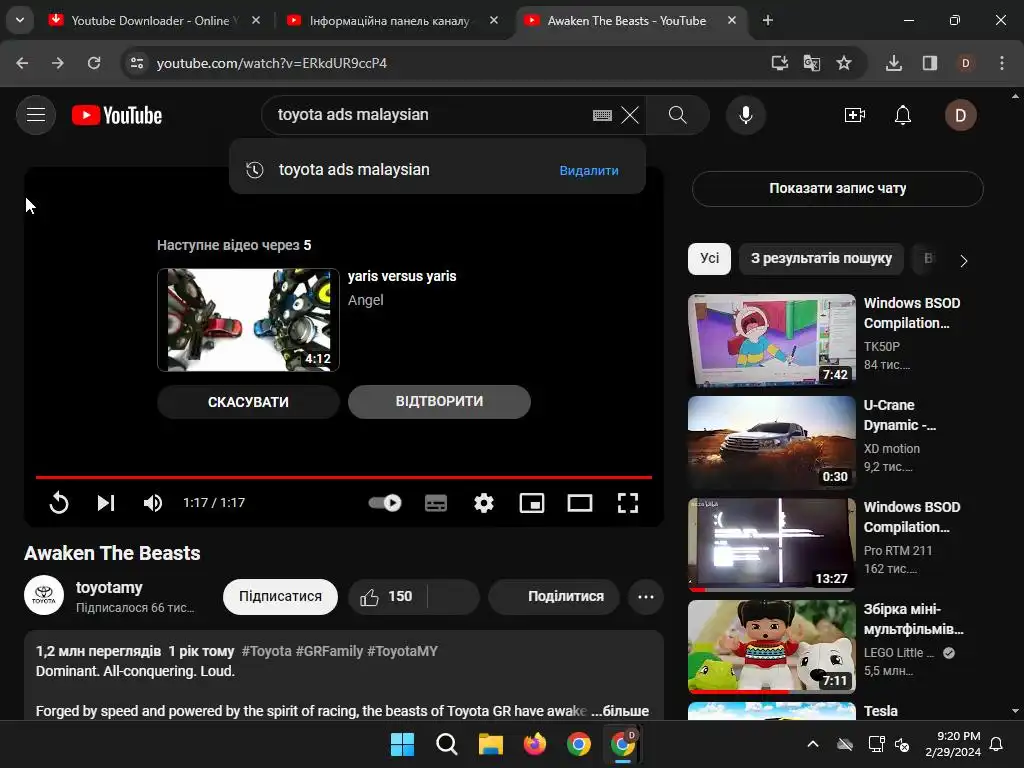The width and height of the screenshot is (1024, 768).
Task: Like the video with thumbs up 150
Action: [387, 597]
